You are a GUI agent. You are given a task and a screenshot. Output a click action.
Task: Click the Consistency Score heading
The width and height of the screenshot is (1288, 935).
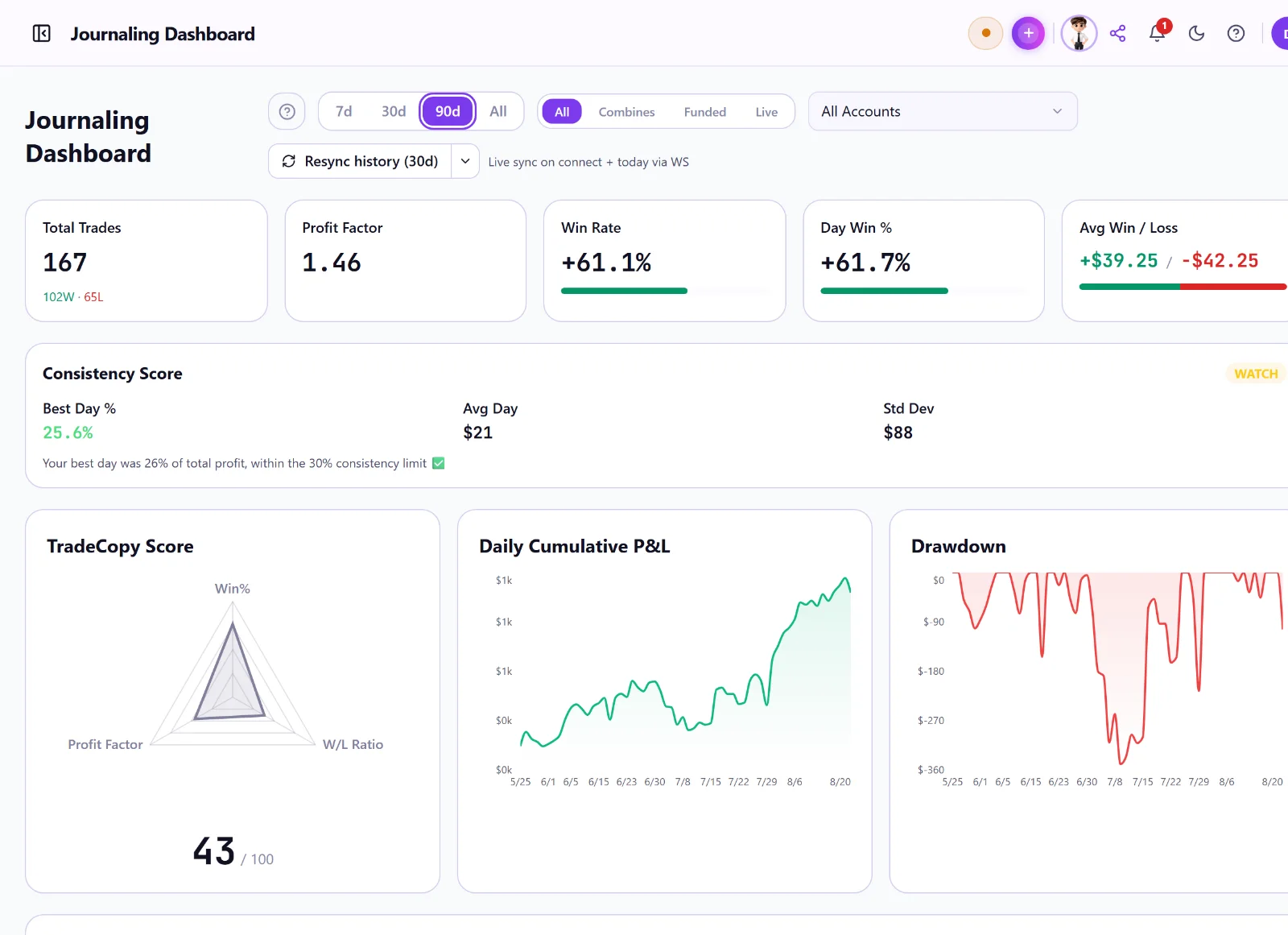[x=113, y=374]
